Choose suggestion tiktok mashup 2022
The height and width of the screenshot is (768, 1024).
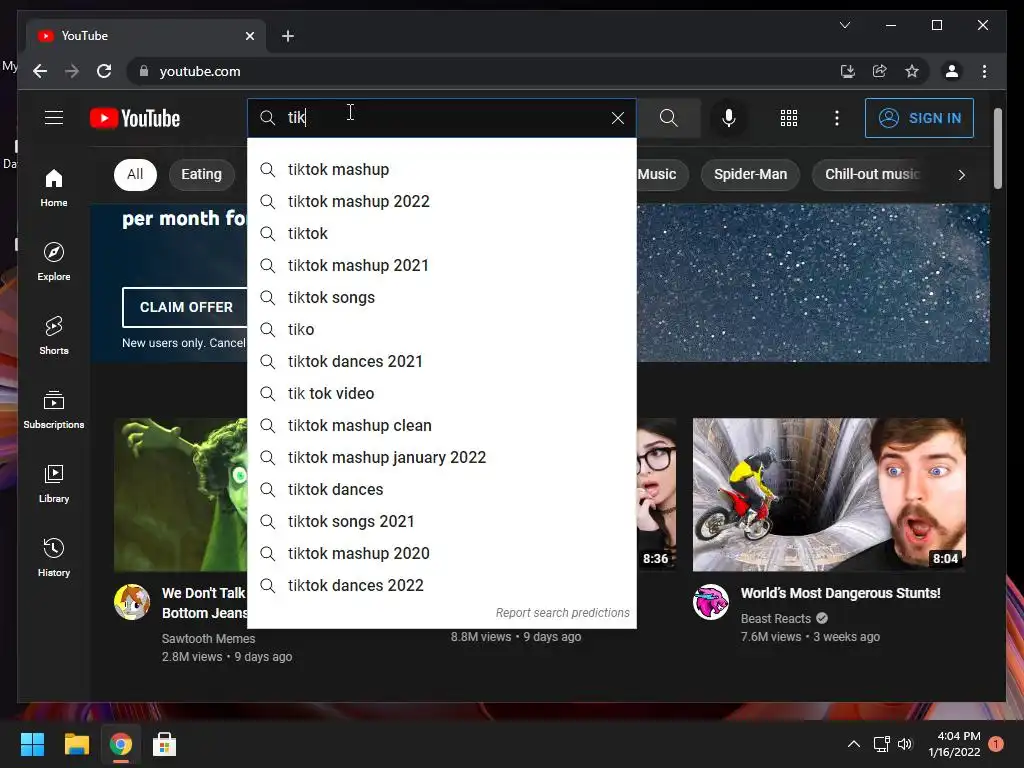(x=442, y=202)
